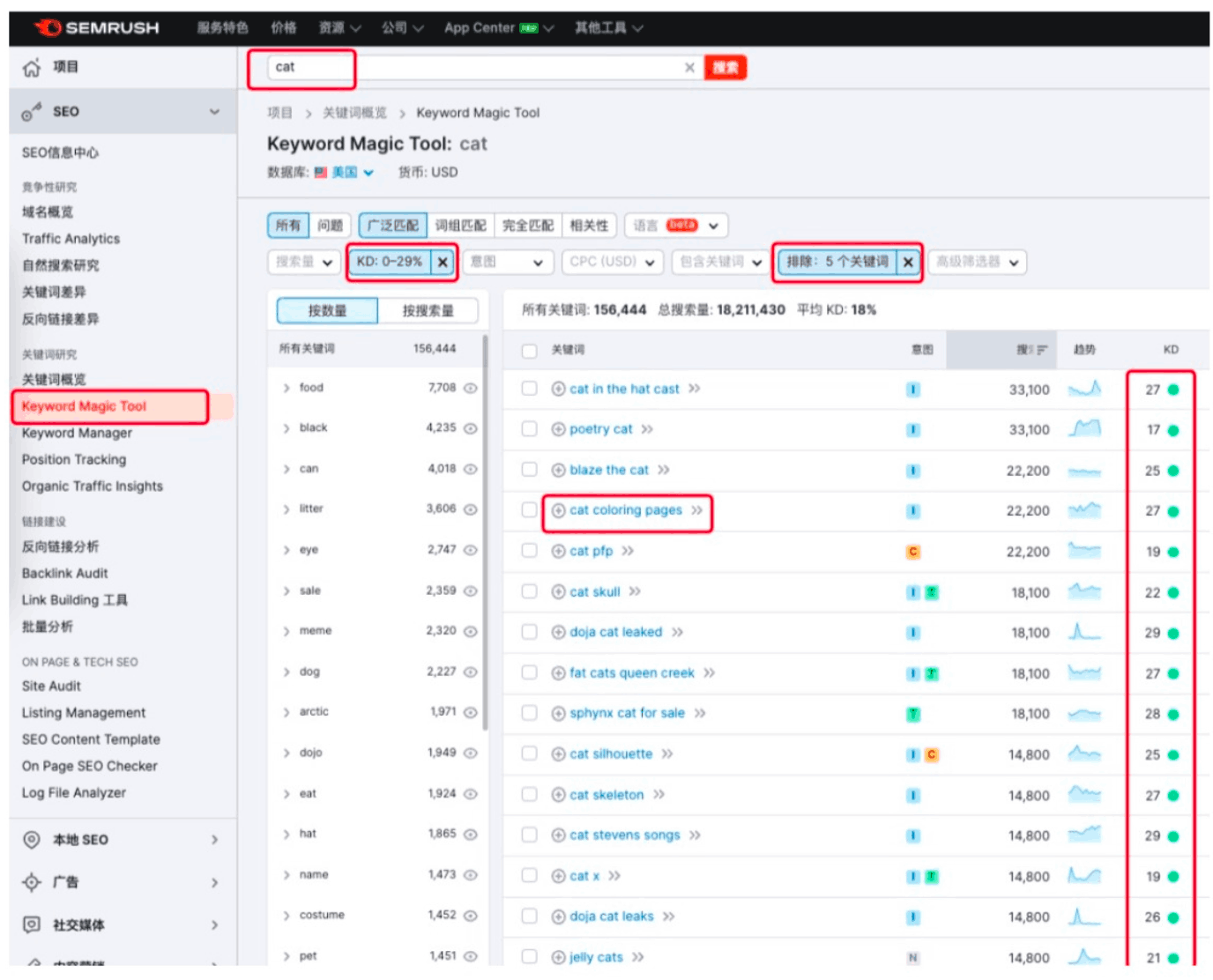
Task: Click double-arrow icon after 'poetry cat'
Action: click(x=647, y=430)
